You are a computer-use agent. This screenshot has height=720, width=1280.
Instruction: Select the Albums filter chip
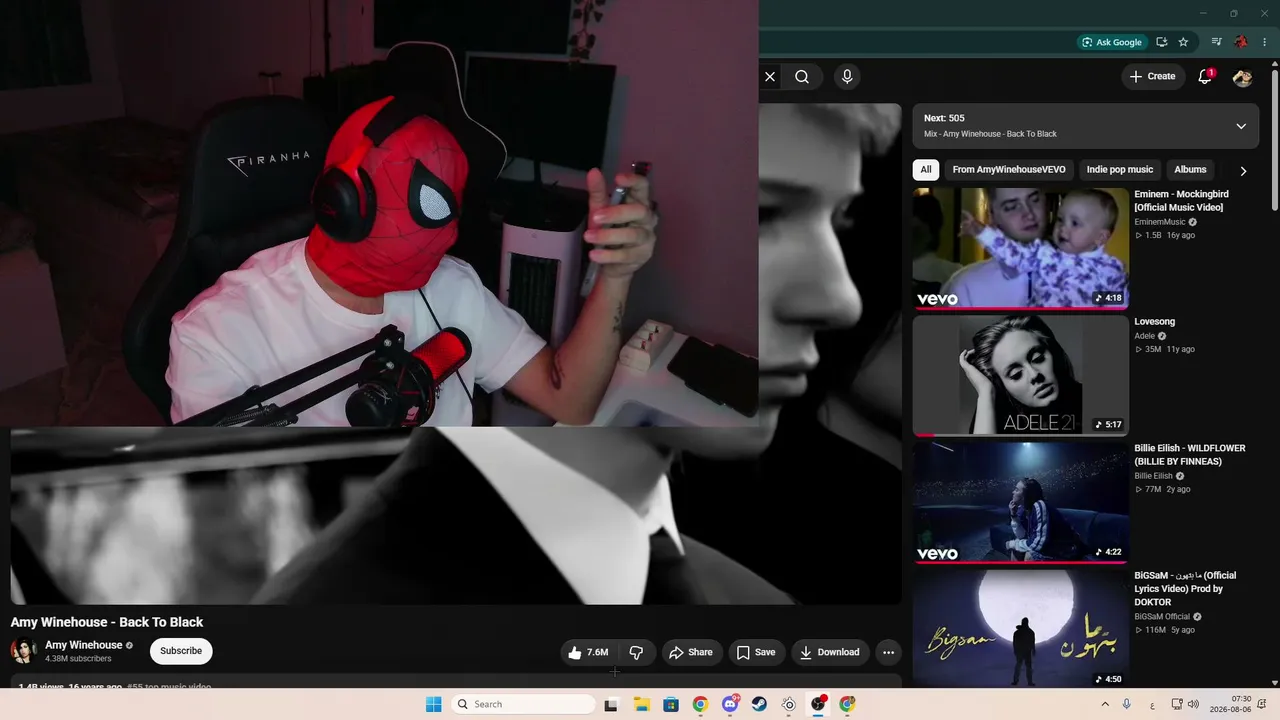click(x=1190, y=170)
